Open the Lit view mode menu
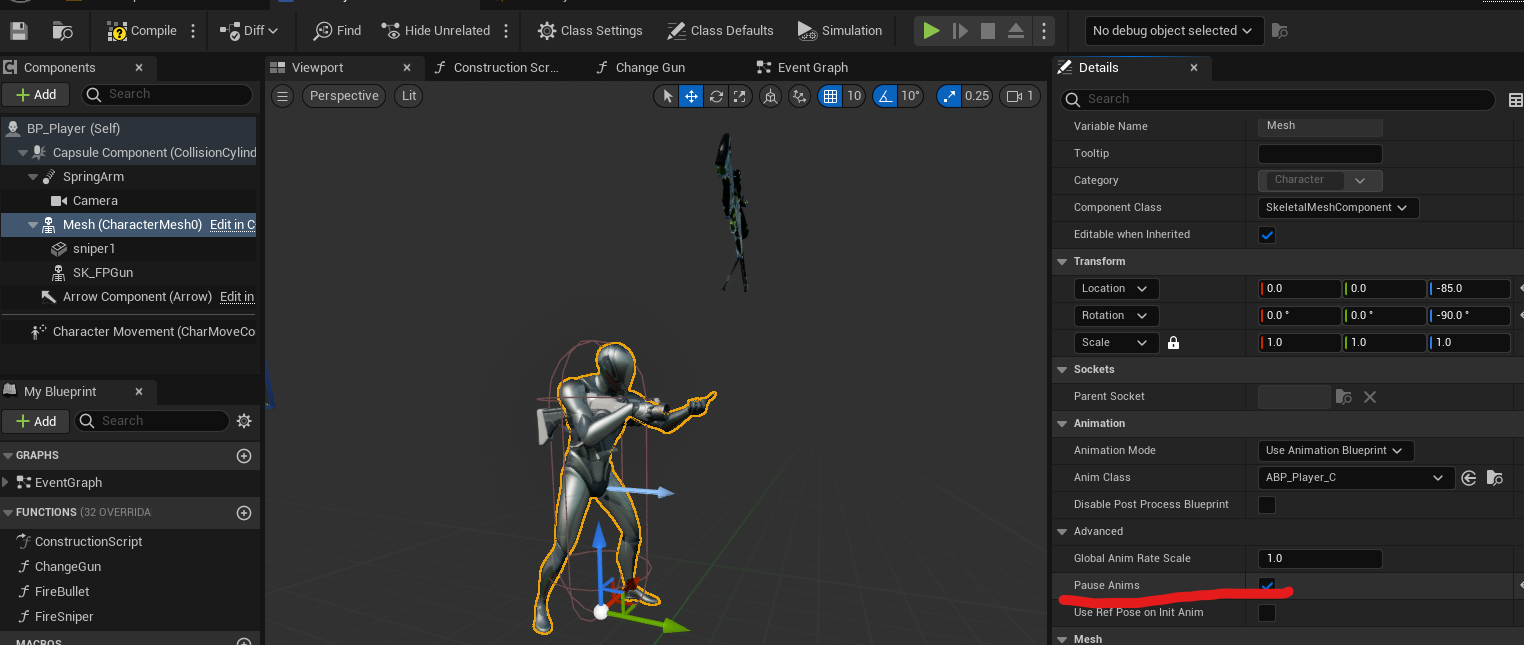The image size is (1524, 645). click(408, 96)
